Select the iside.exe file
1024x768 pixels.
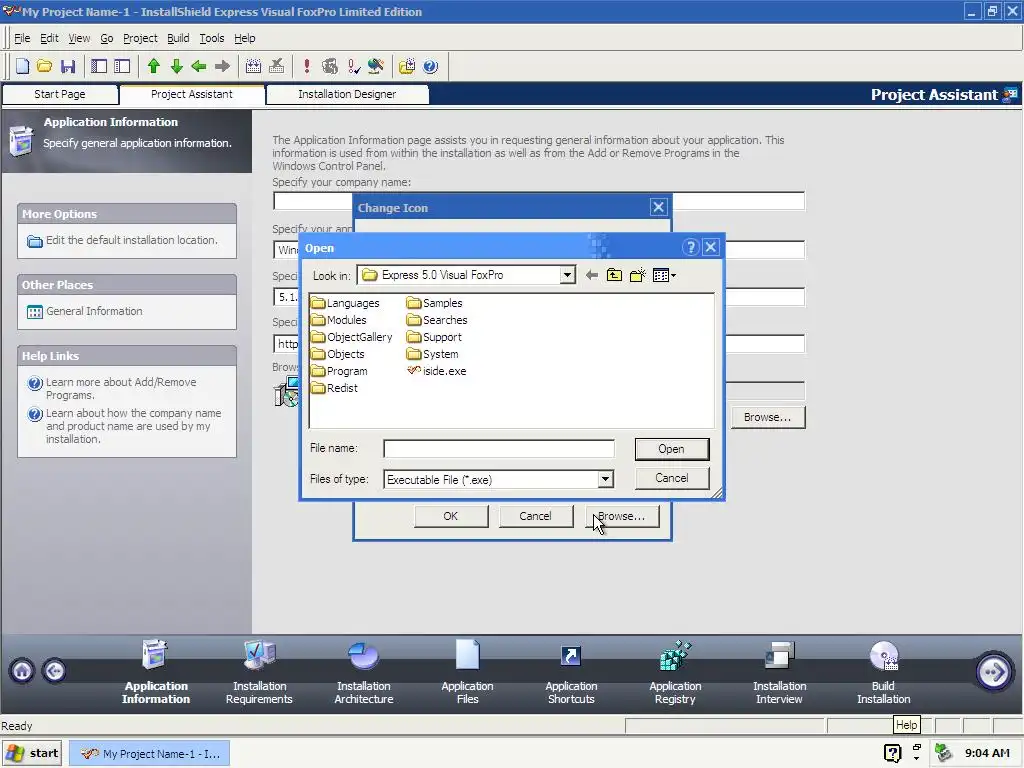tap(437, 371)
